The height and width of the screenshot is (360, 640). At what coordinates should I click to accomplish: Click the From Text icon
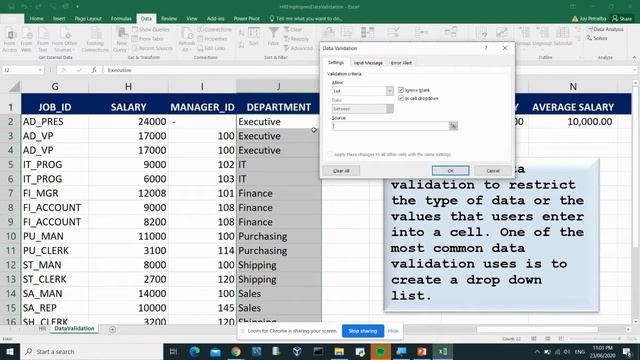pos(43,40)
